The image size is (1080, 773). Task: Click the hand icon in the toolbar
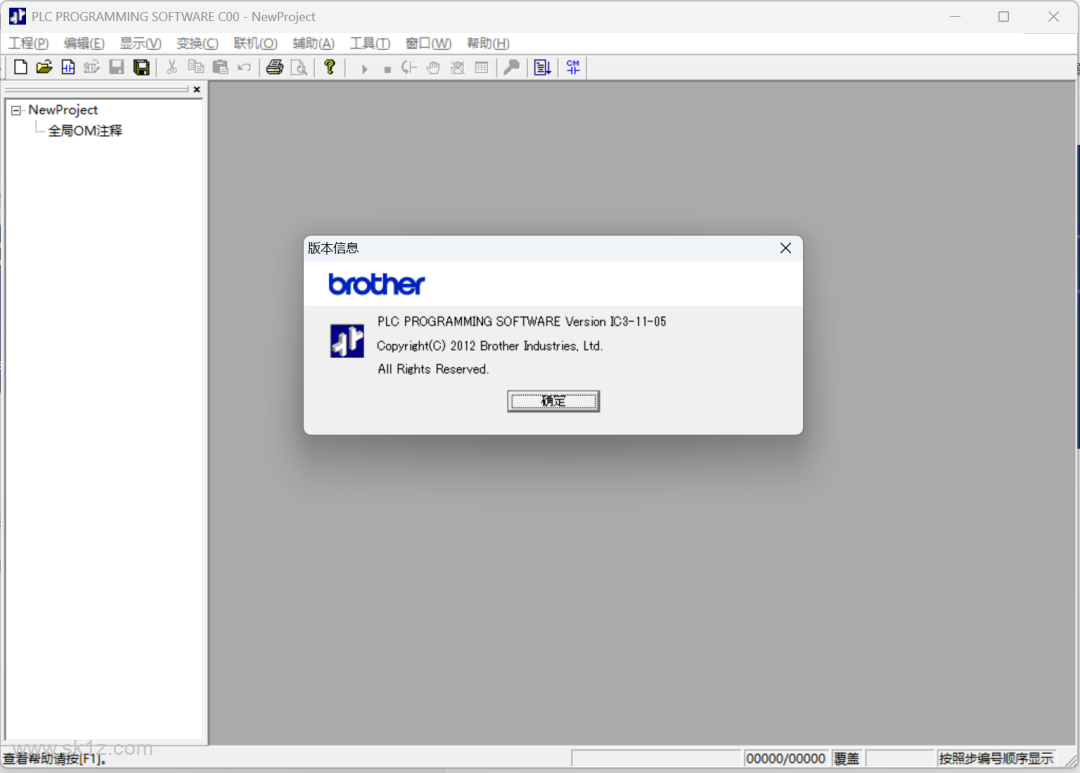click(433, 68)
